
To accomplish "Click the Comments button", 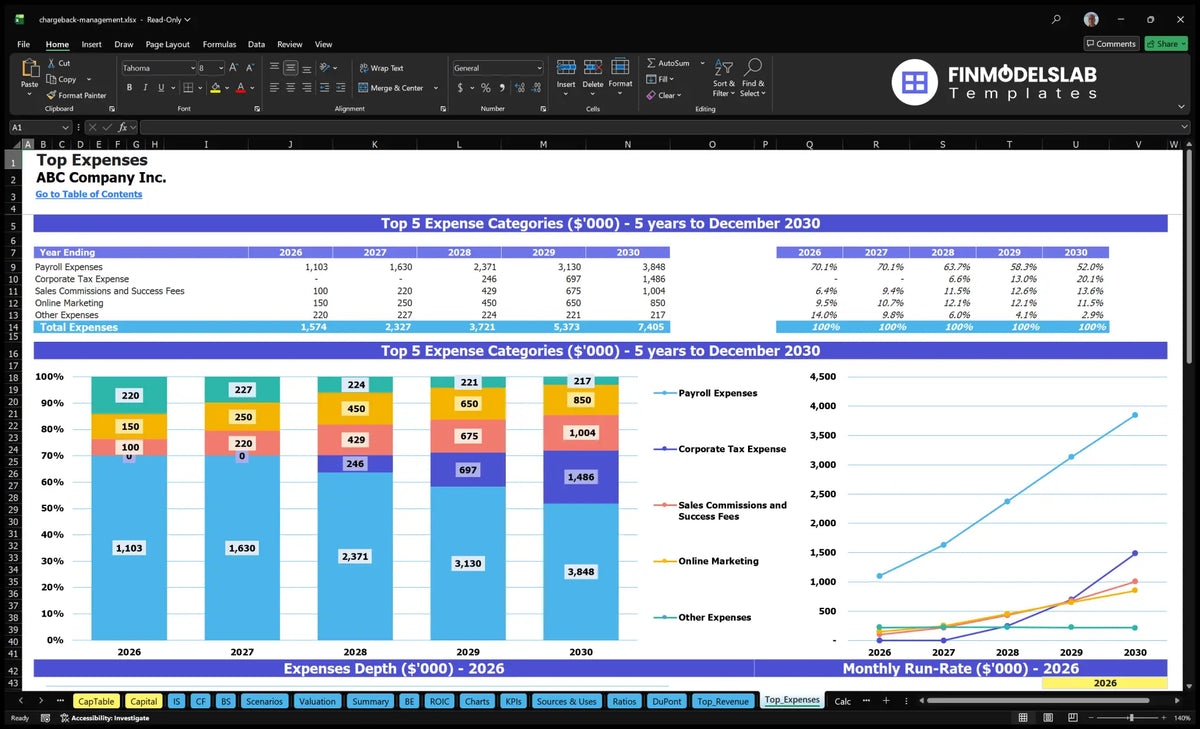I will coord(1111,44).
